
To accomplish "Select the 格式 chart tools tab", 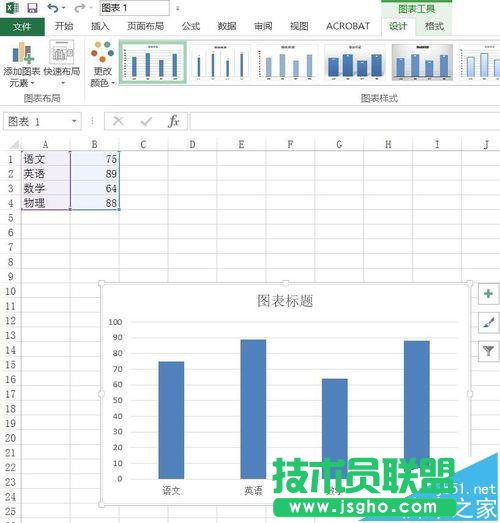I will pyautogui.click(x=434, y=26).
